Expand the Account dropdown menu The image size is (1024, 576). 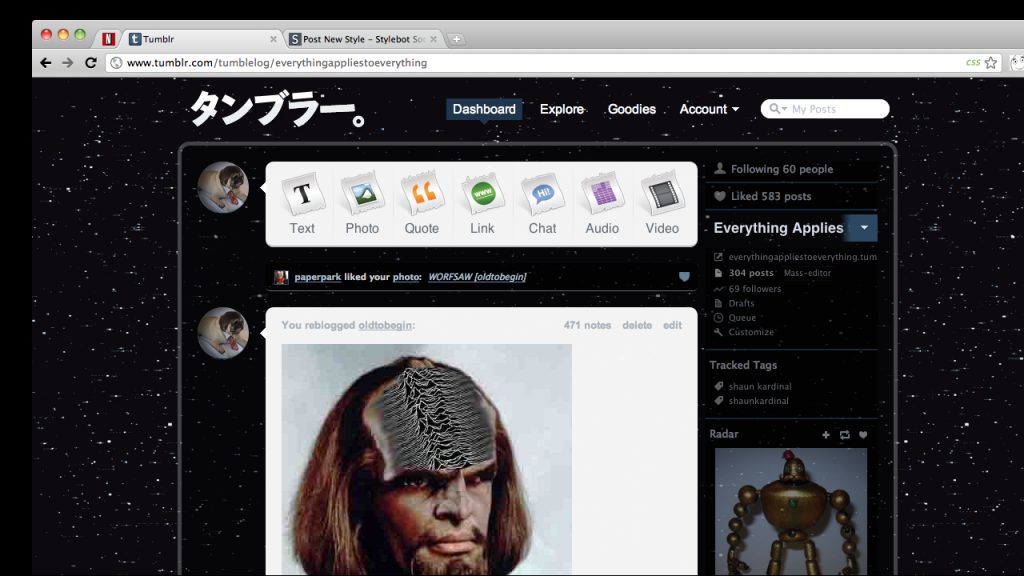click(x=709, y=109)
